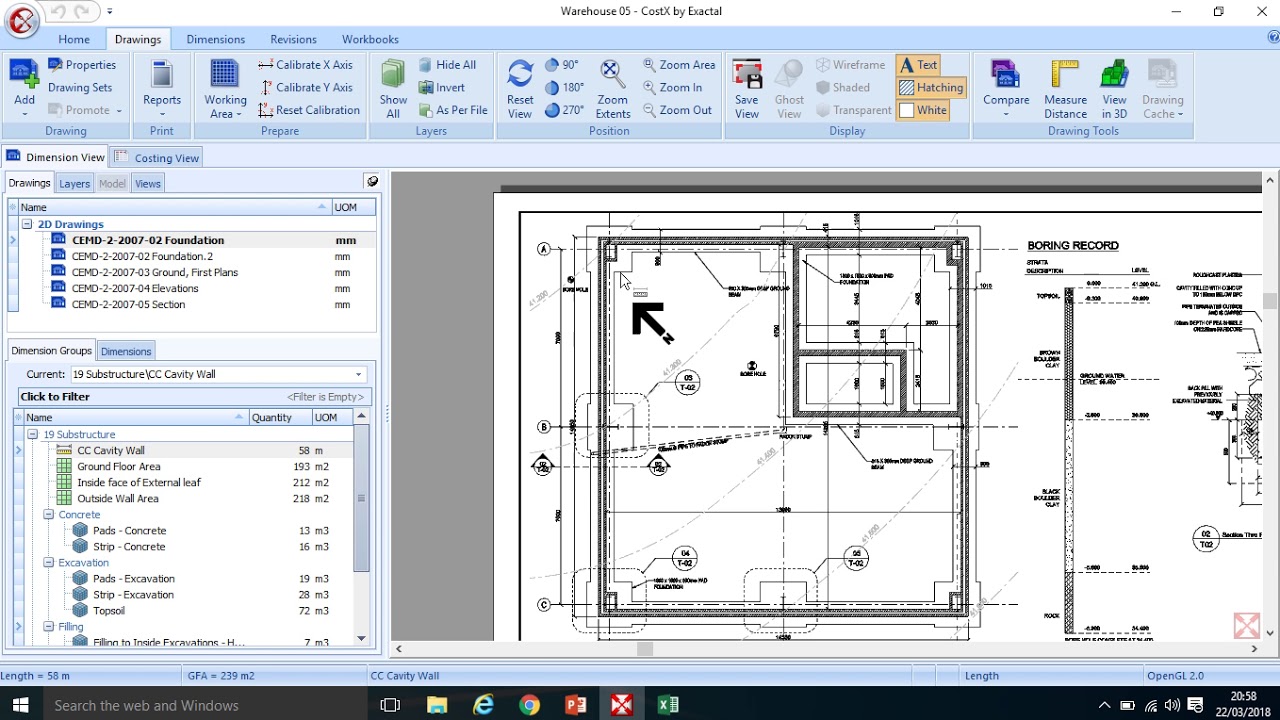Toggle White background option

tap(923, 110)
